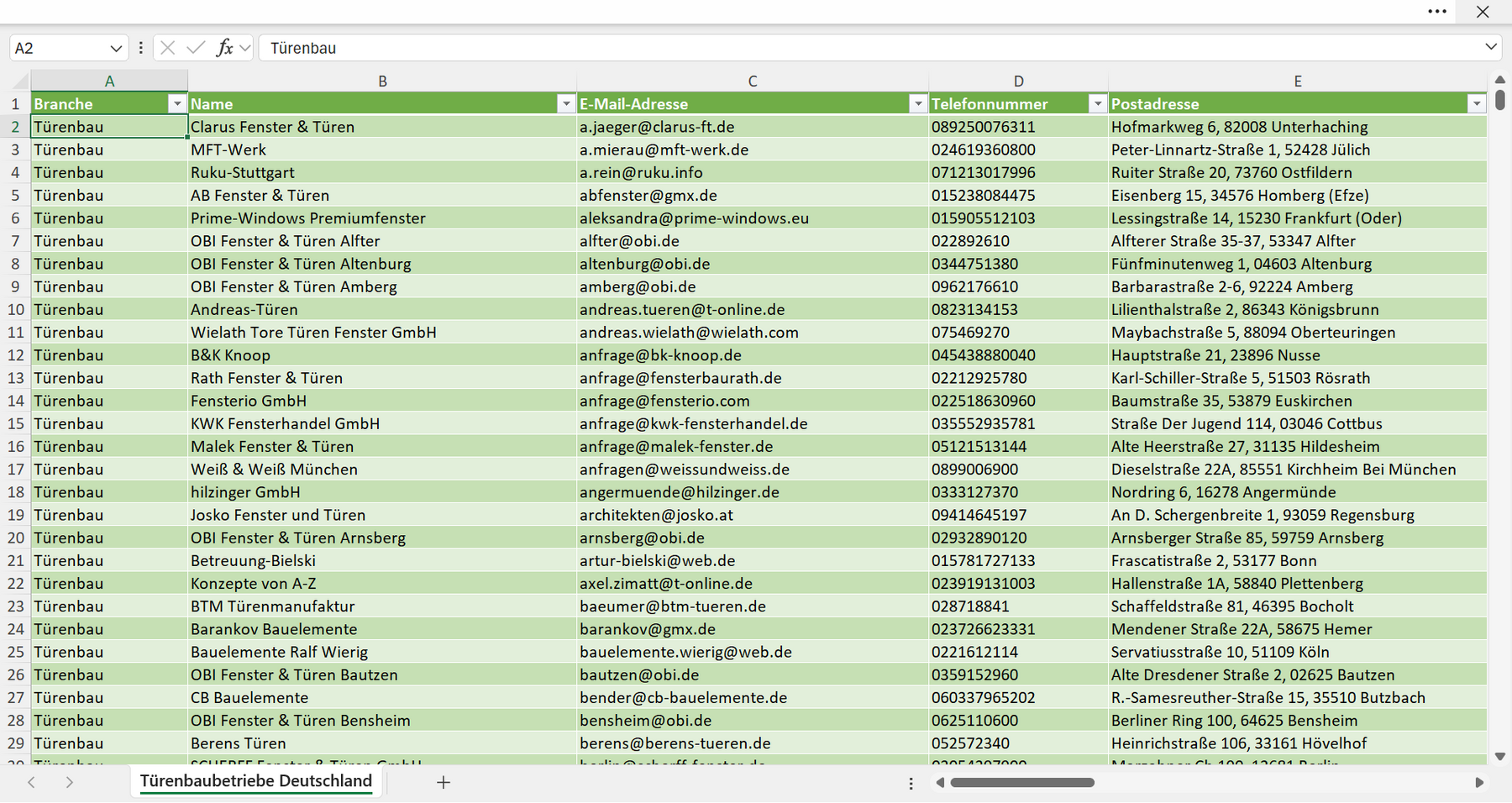Click the name box options dots

140,48
